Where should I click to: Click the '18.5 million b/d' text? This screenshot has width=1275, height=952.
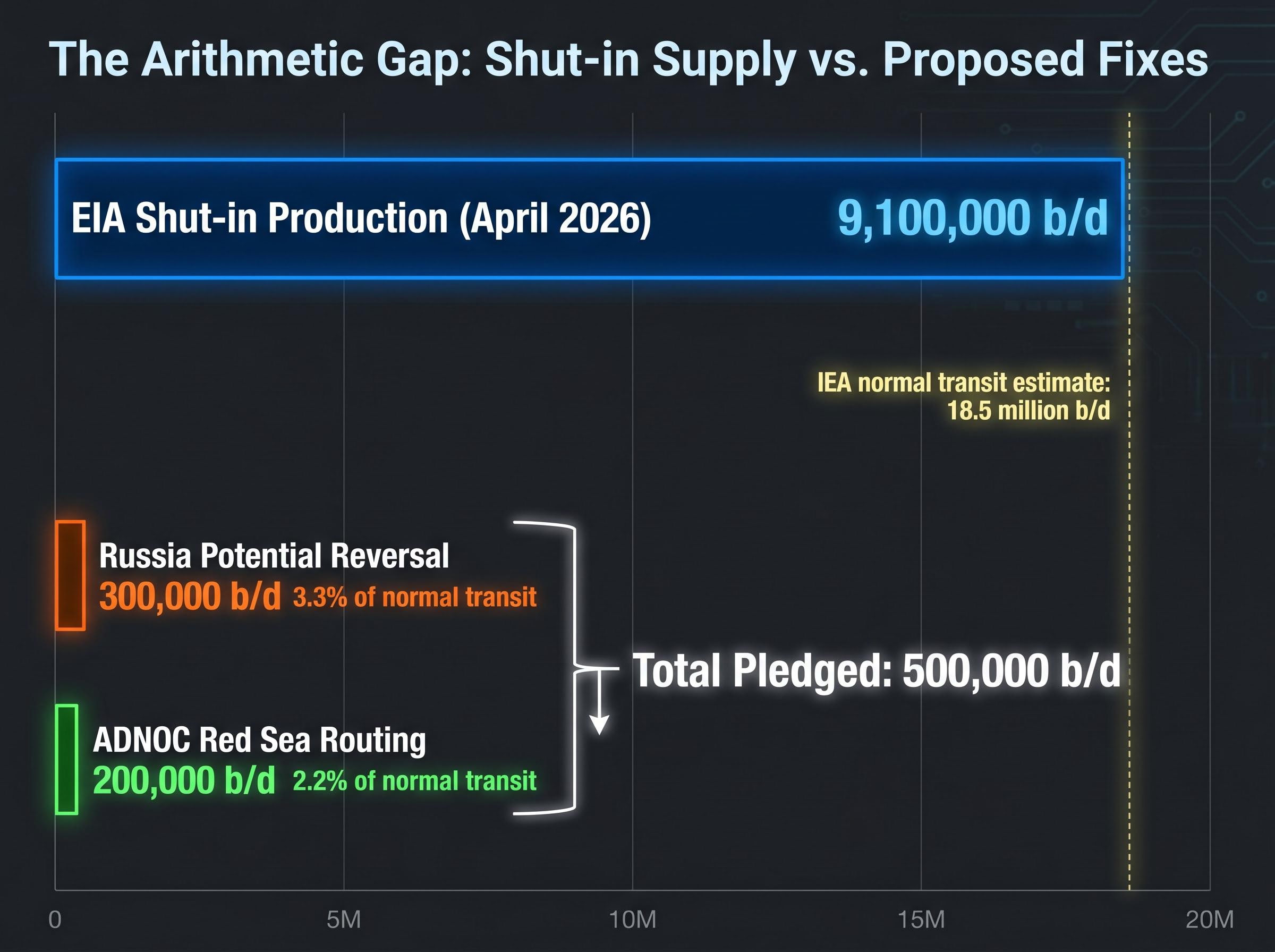[1028, 411]
